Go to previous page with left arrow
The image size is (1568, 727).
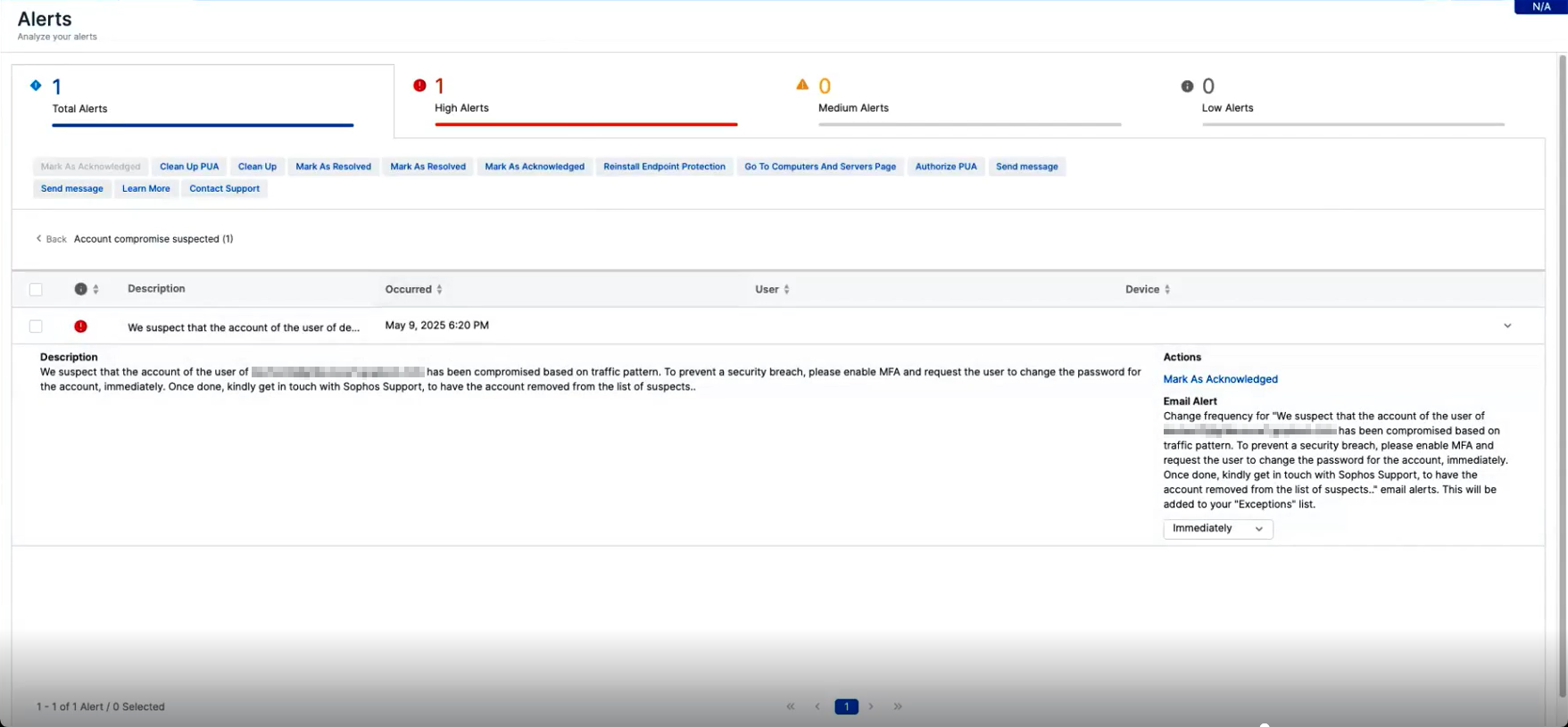(x=817, y=706)
